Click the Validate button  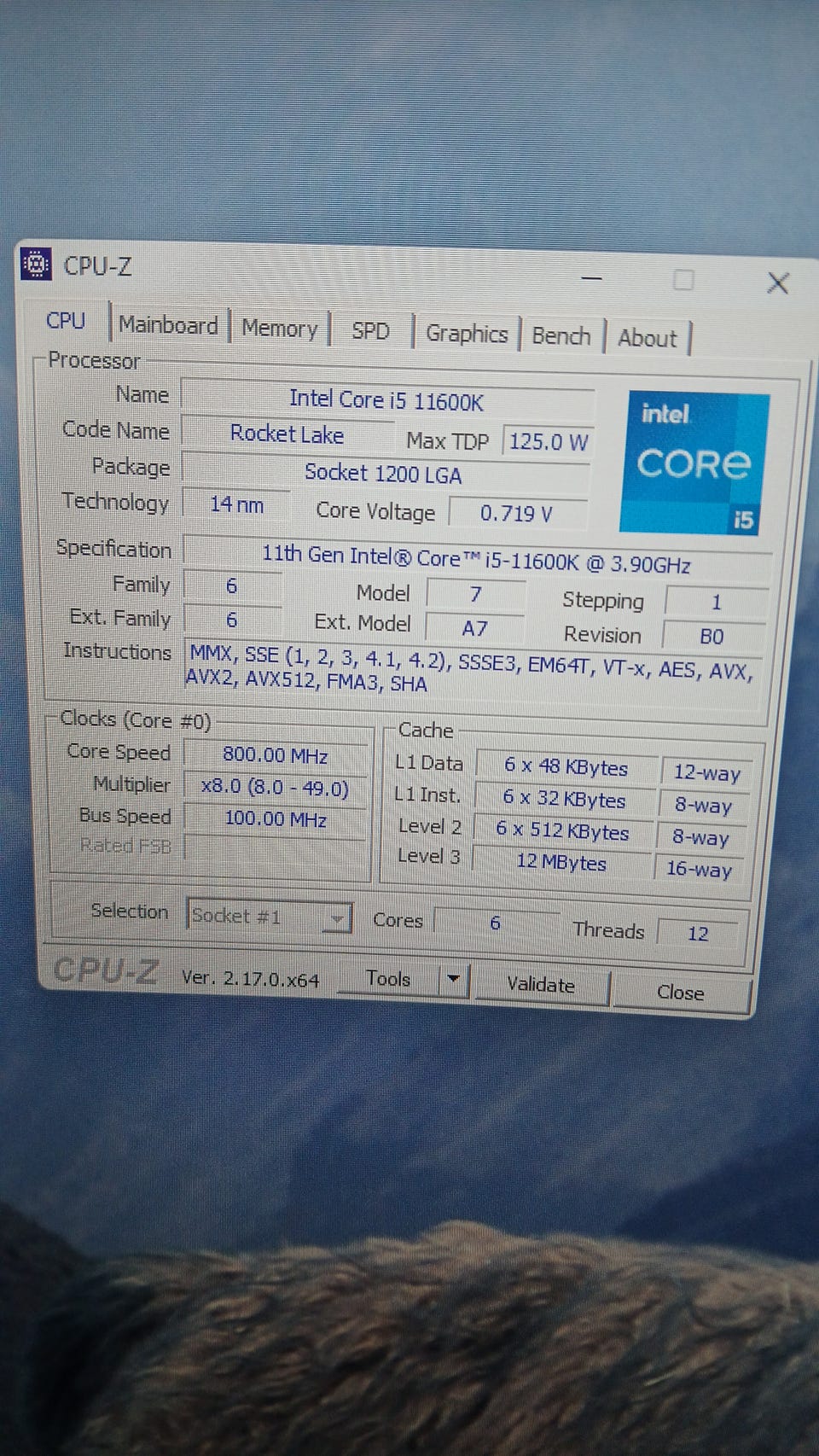click(541, 985)
